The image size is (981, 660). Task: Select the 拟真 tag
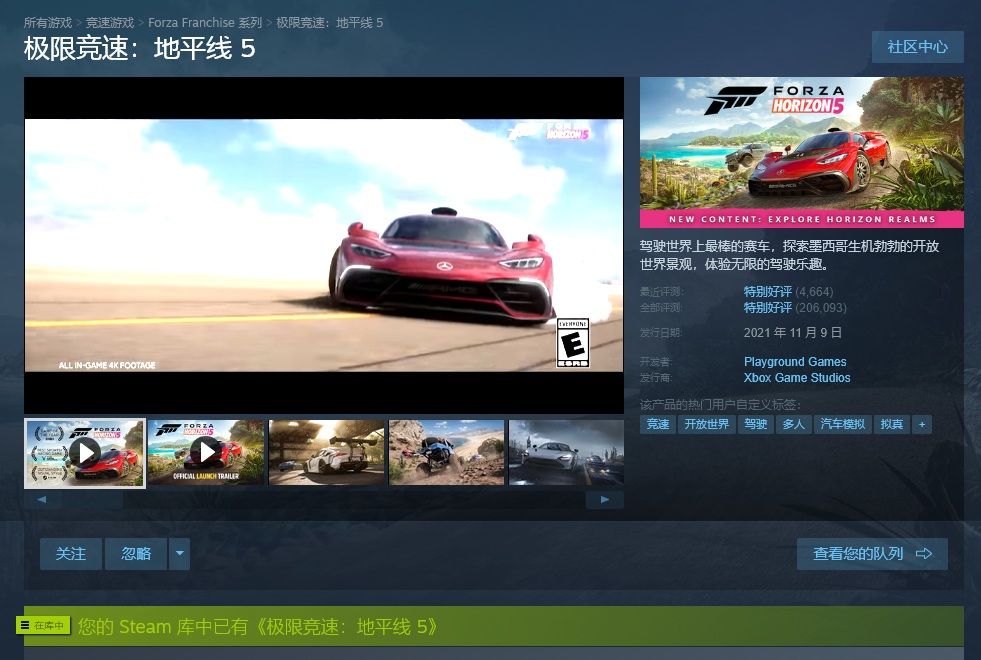coord(892,424)
